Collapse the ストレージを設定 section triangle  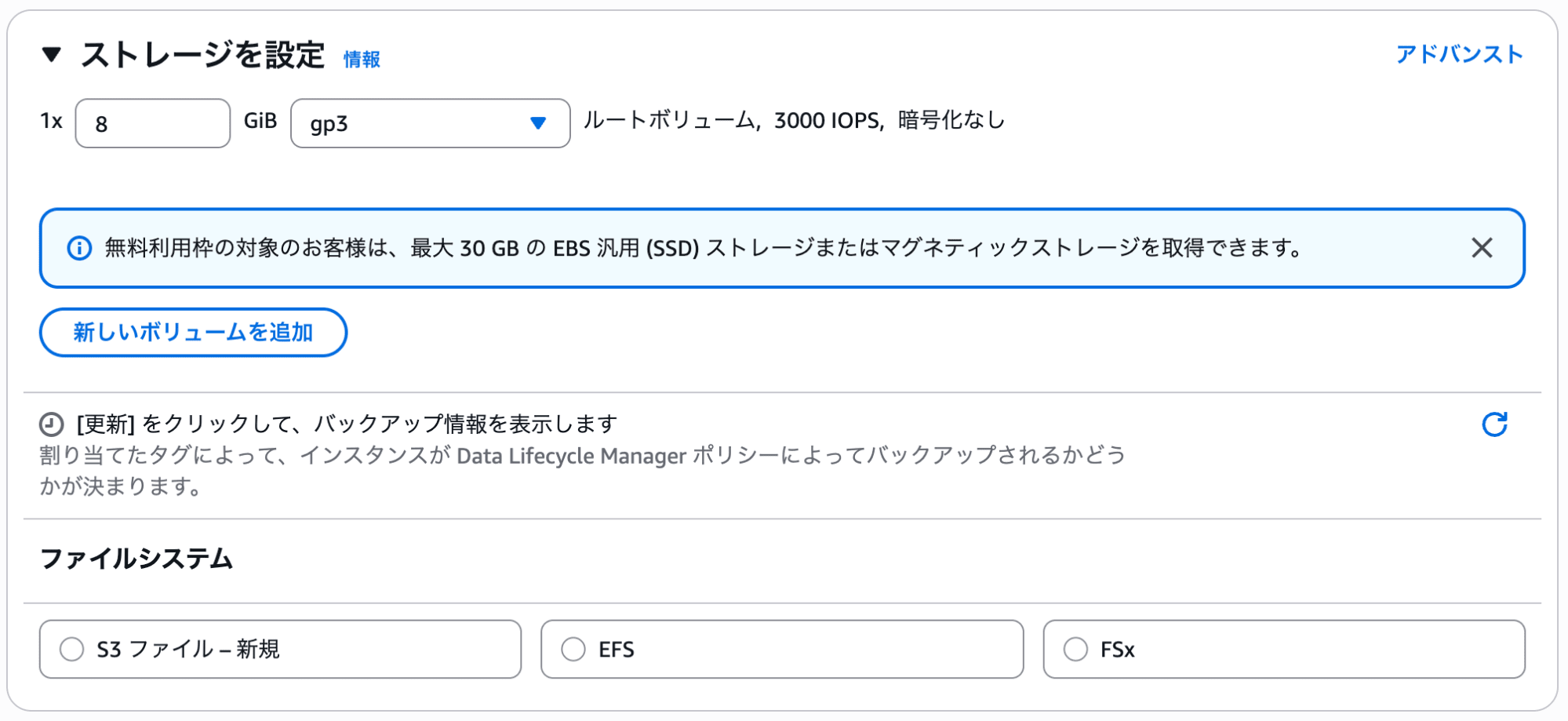click(52, 55)
